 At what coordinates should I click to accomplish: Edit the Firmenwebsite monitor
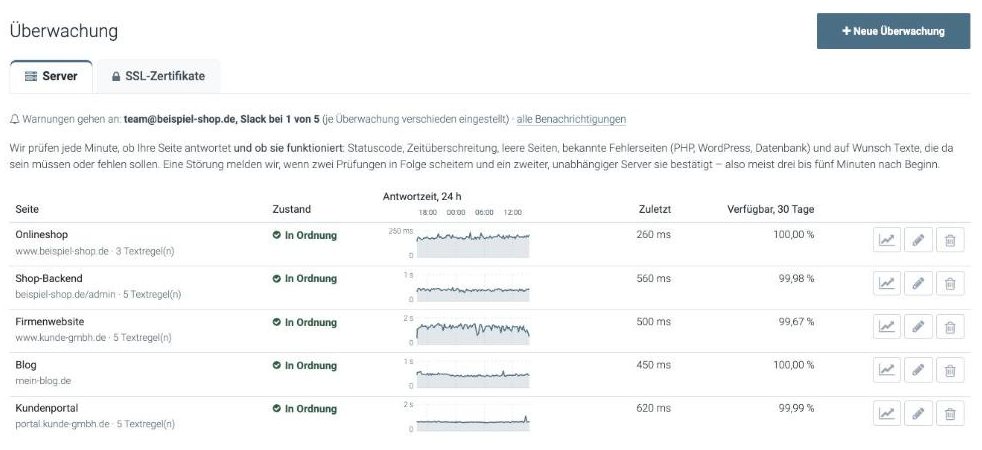tap(918, 327)
